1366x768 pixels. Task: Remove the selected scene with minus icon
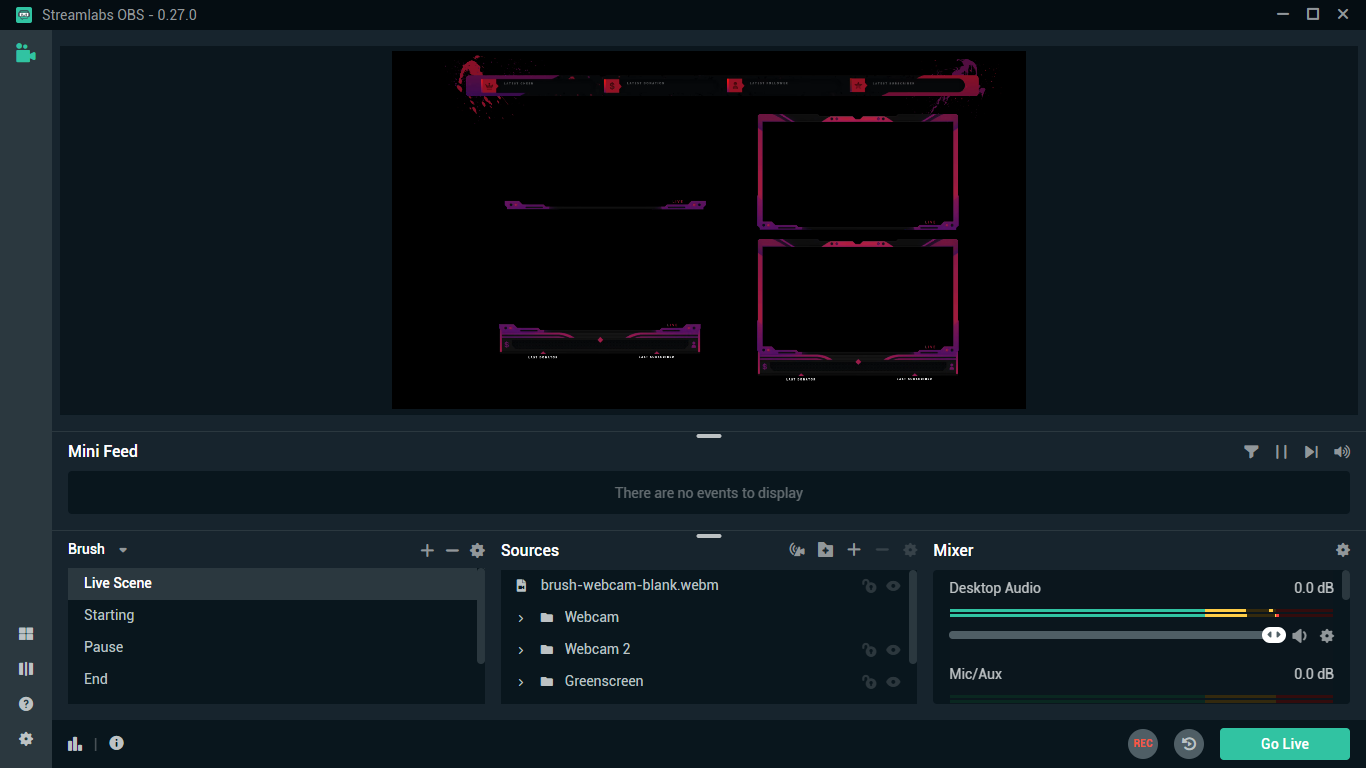452,551
